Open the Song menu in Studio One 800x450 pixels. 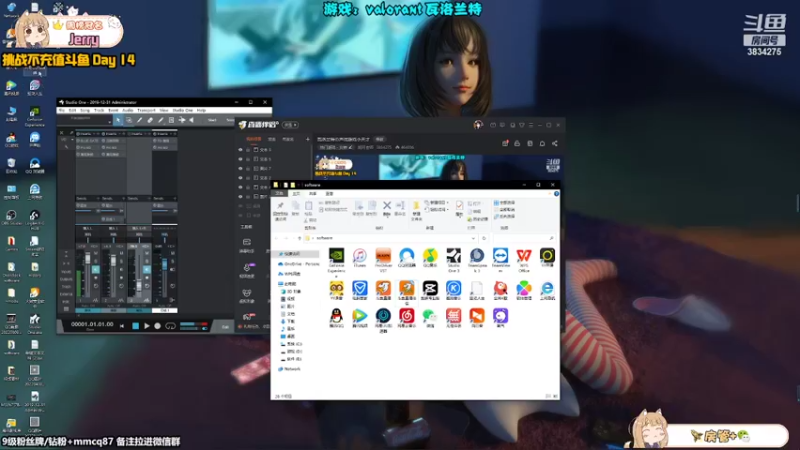(x=85, y=110)
